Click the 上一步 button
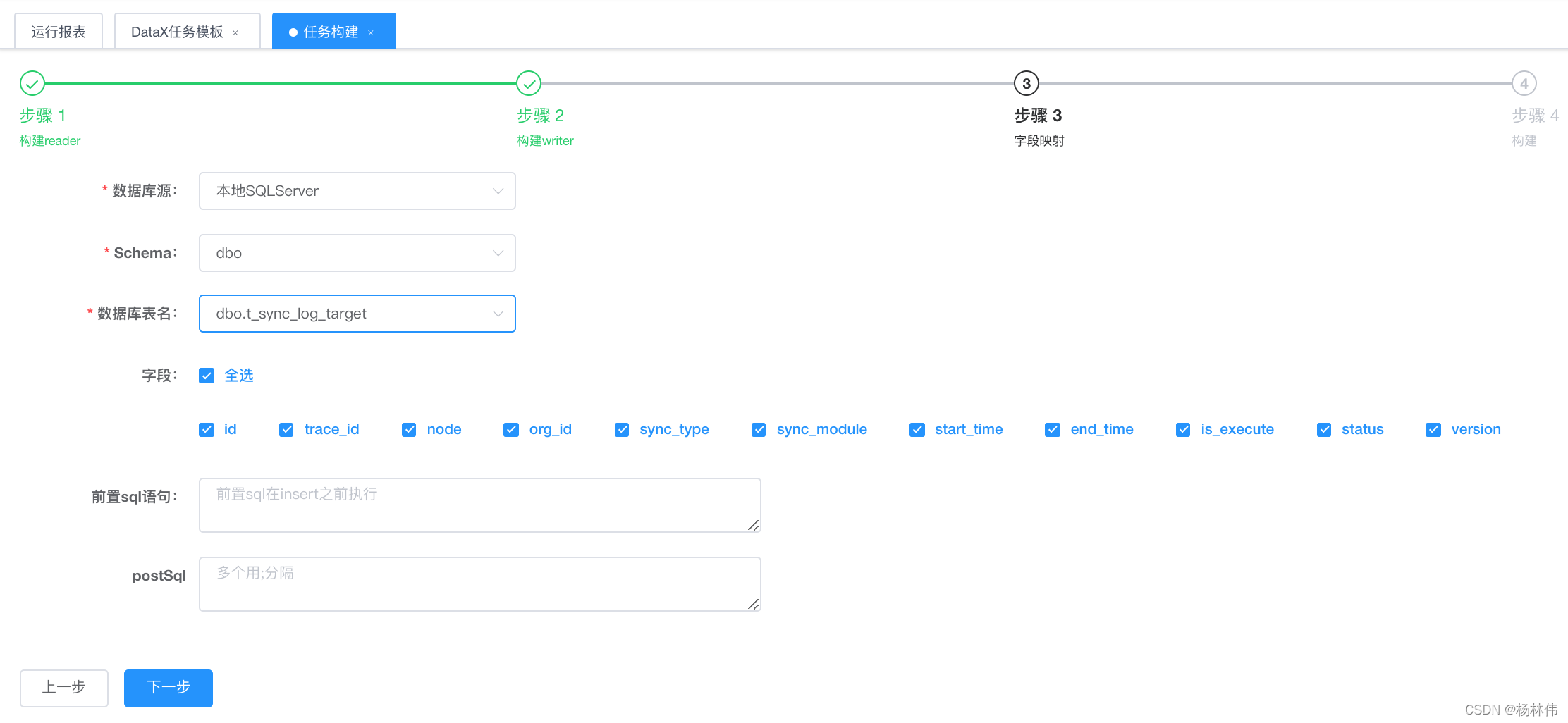 pyautogui.click(x=63, y=688)
